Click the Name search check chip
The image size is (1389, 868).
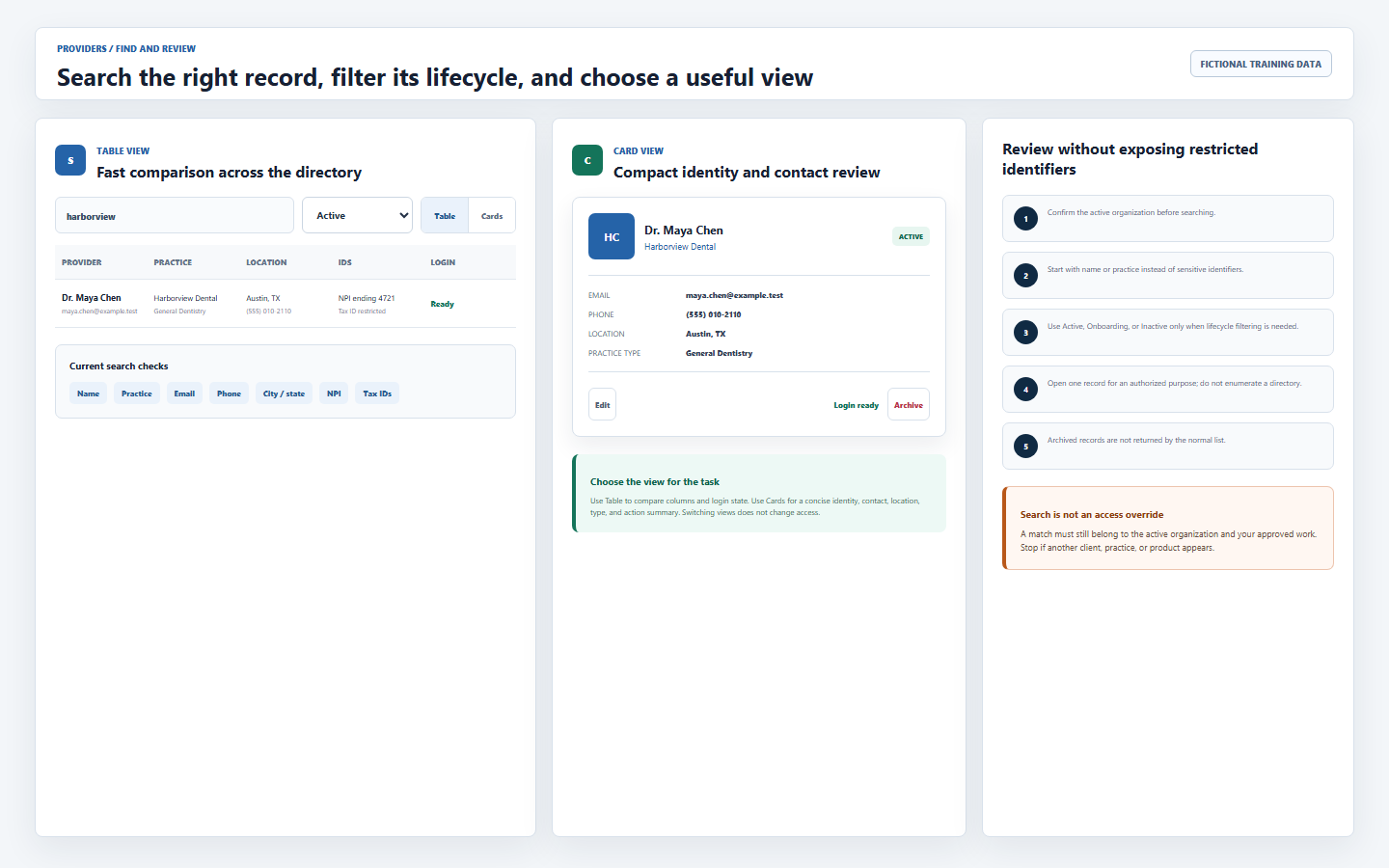[88, 393]
